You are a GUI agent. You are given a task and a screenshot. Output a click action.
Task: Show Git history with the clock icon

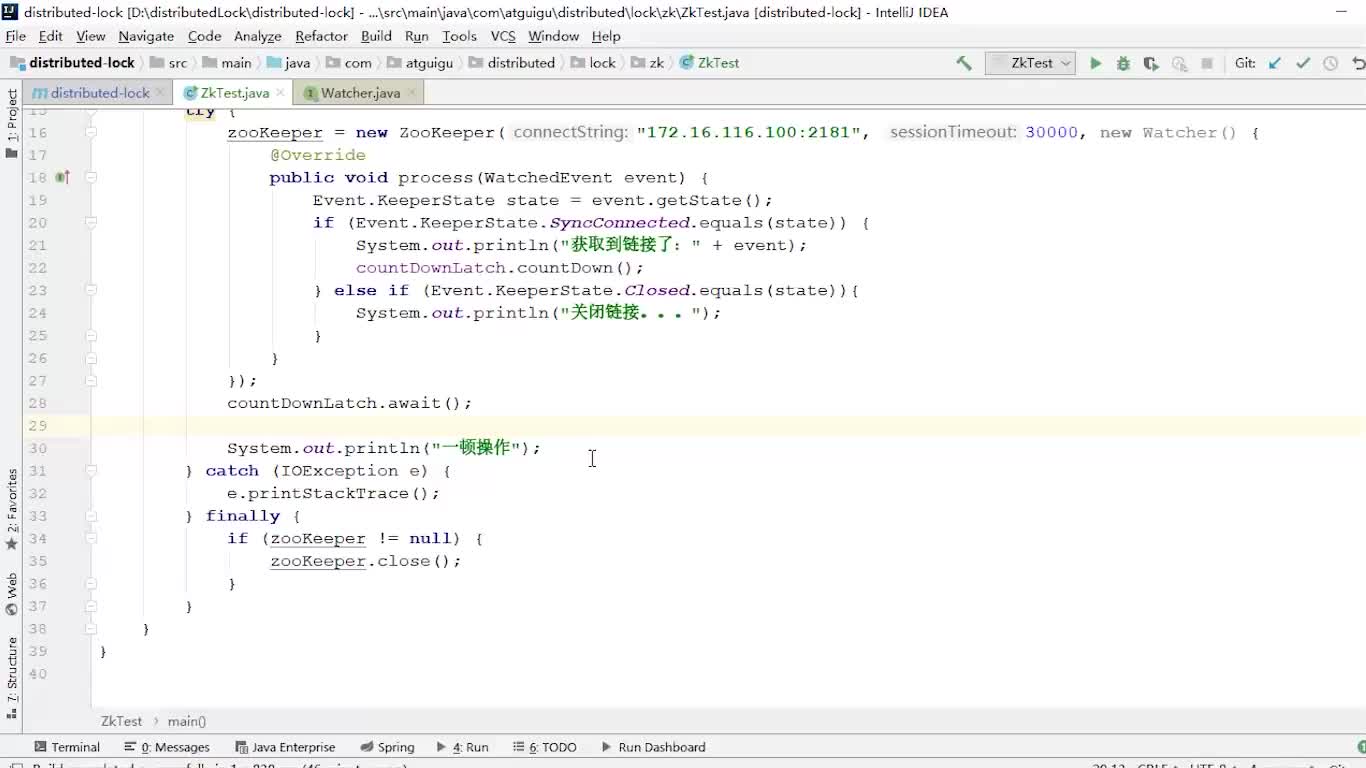coord(1330,63)
